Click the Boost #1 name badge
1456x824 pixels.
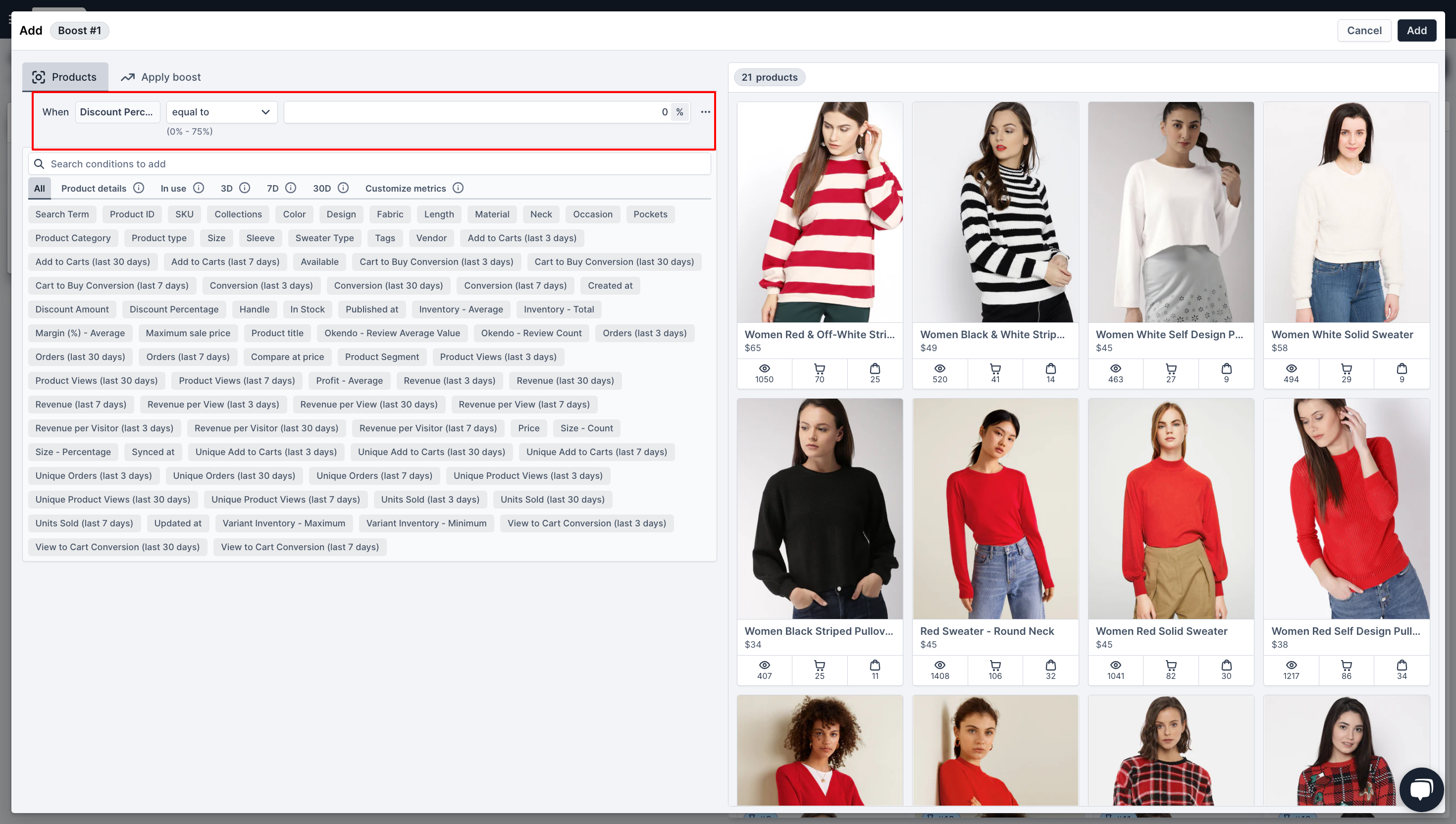point(79,30)
